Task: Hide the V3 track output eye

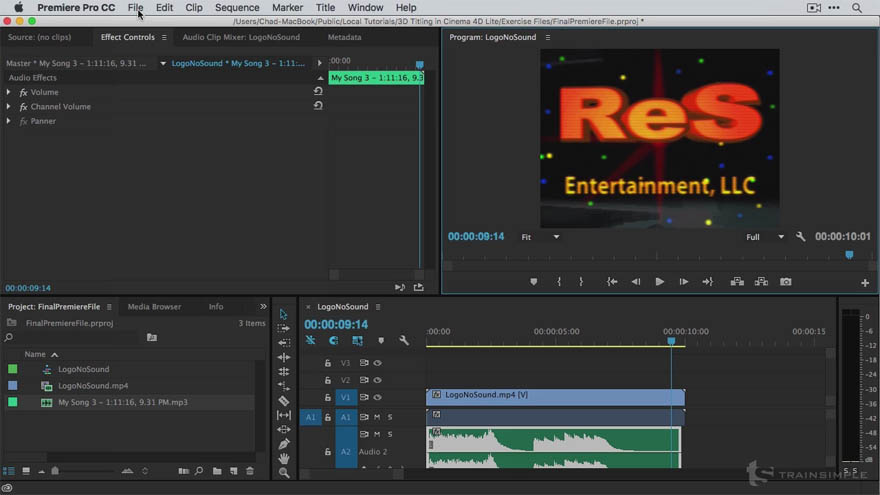Action: pyautogui.click(x=378, y=363)
